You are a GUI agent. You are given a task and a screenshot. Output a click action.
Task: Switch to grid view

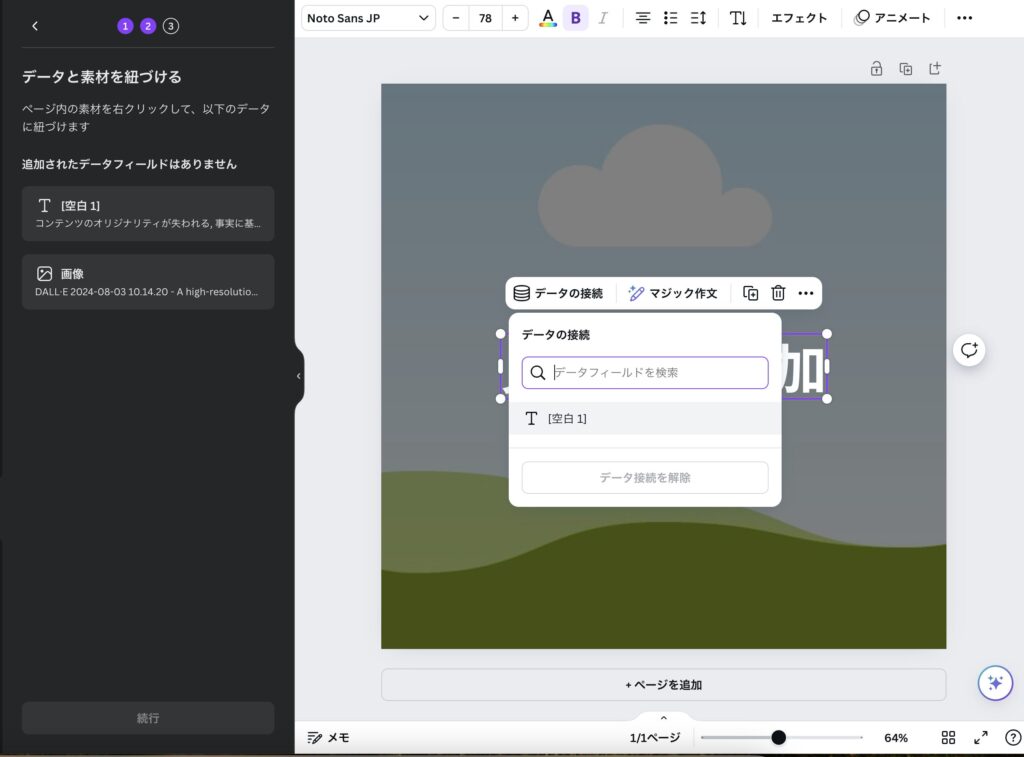coord(948,738)
